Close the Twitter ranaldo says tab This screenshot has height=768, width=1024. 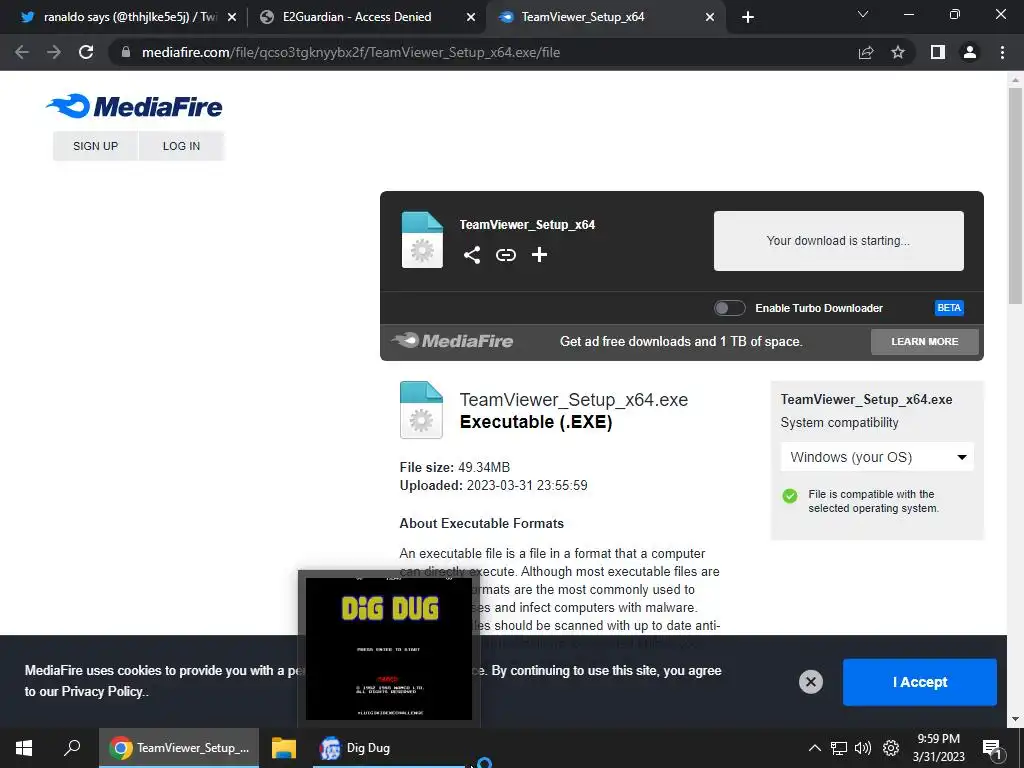[x=232, y=17]
